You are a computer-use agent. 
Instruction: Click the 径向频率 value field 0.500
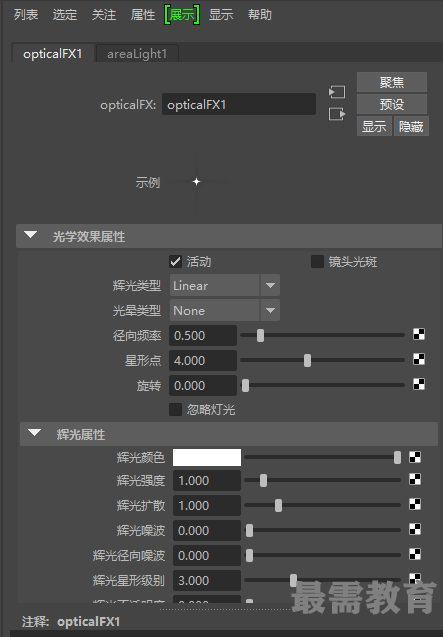point(203,336)
